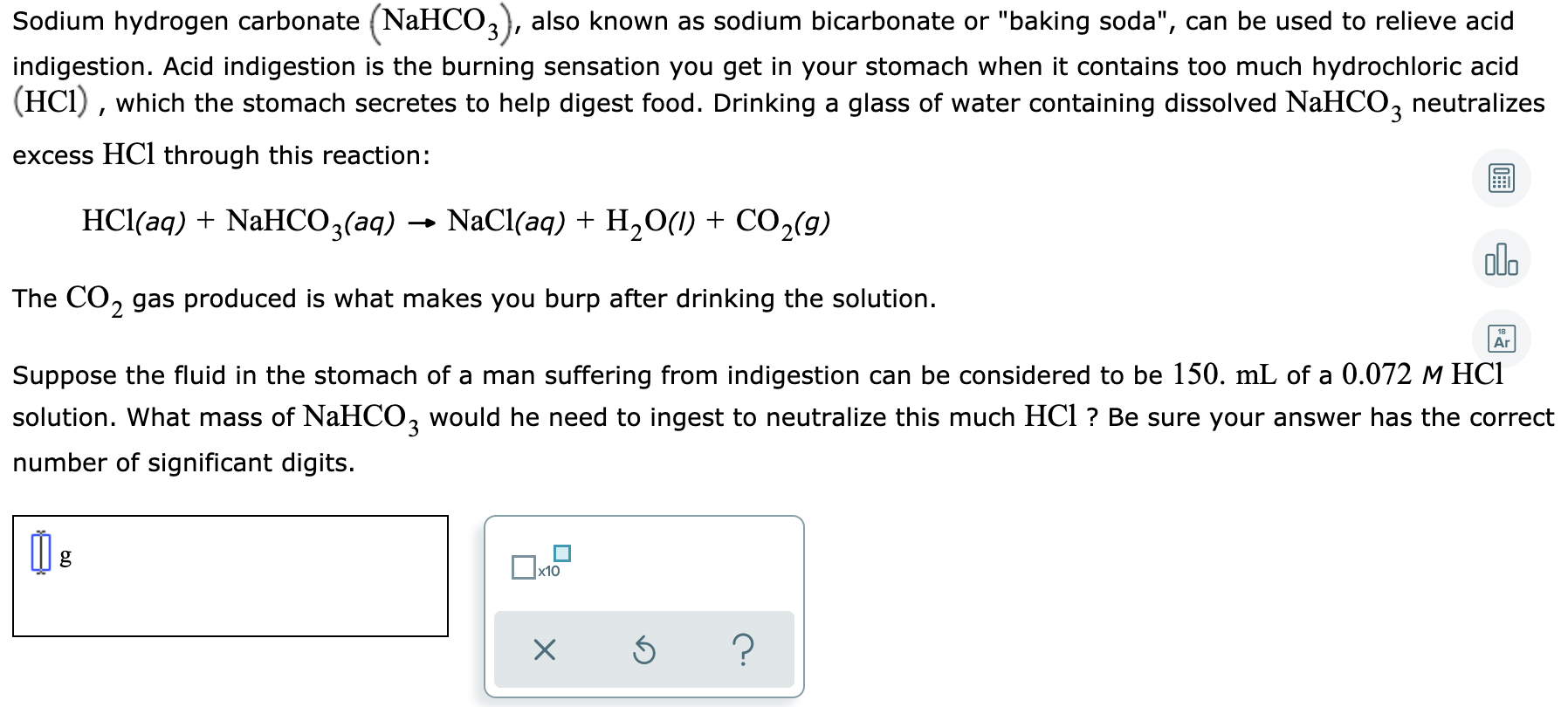Check the highlighted blue box above x10
This screenshot has height=707, width=1568.
coord(562,552)
